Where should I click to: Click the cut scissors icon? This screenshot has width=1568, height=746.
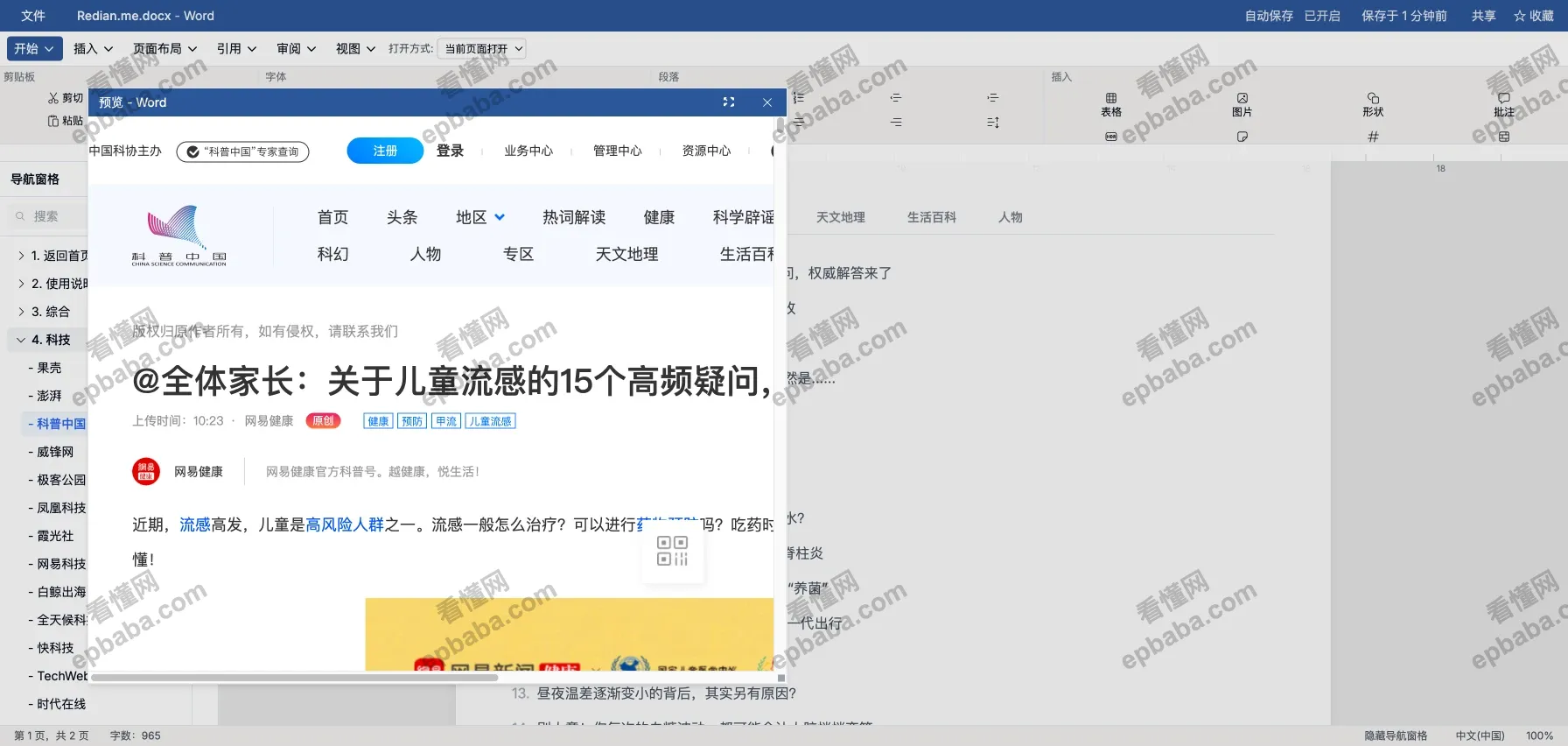(53, 98)
